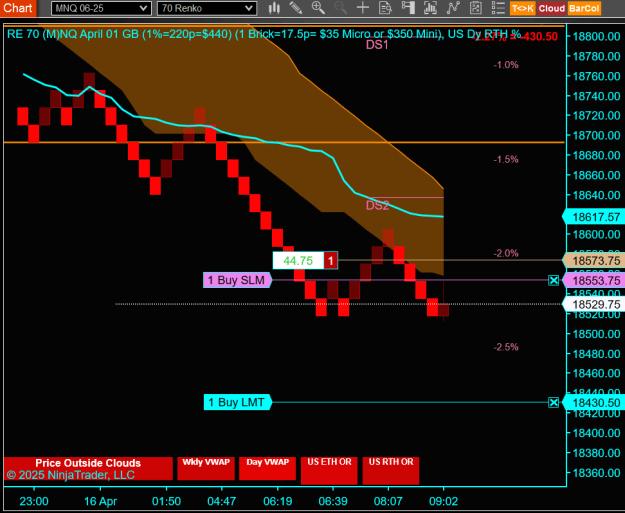Toggle the Cloud button
This screenshot has width=625, height=513.
click(552, 8)
